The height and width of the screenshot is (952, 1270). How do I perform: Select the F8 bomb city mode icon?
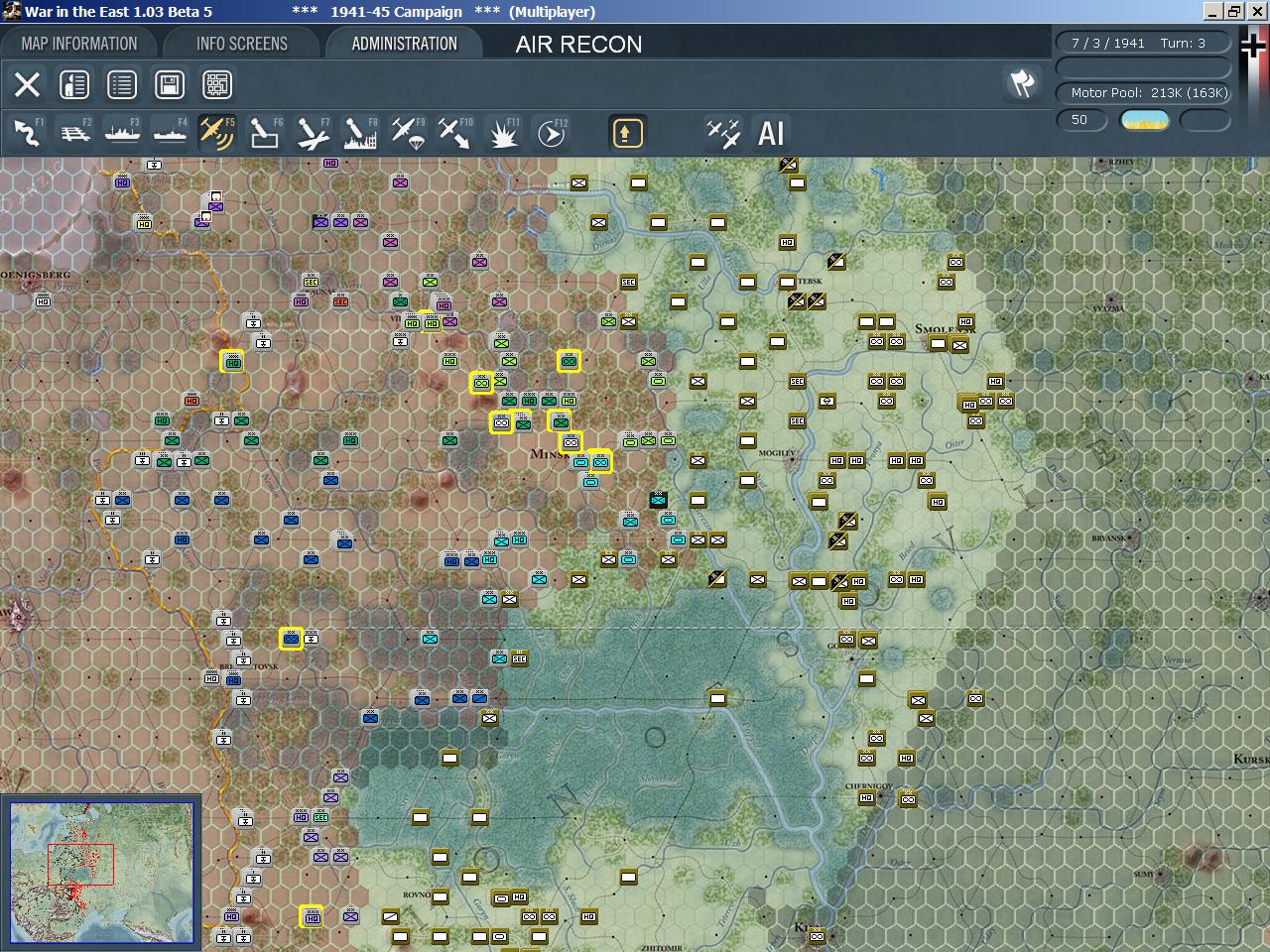[x=360, y=133]
